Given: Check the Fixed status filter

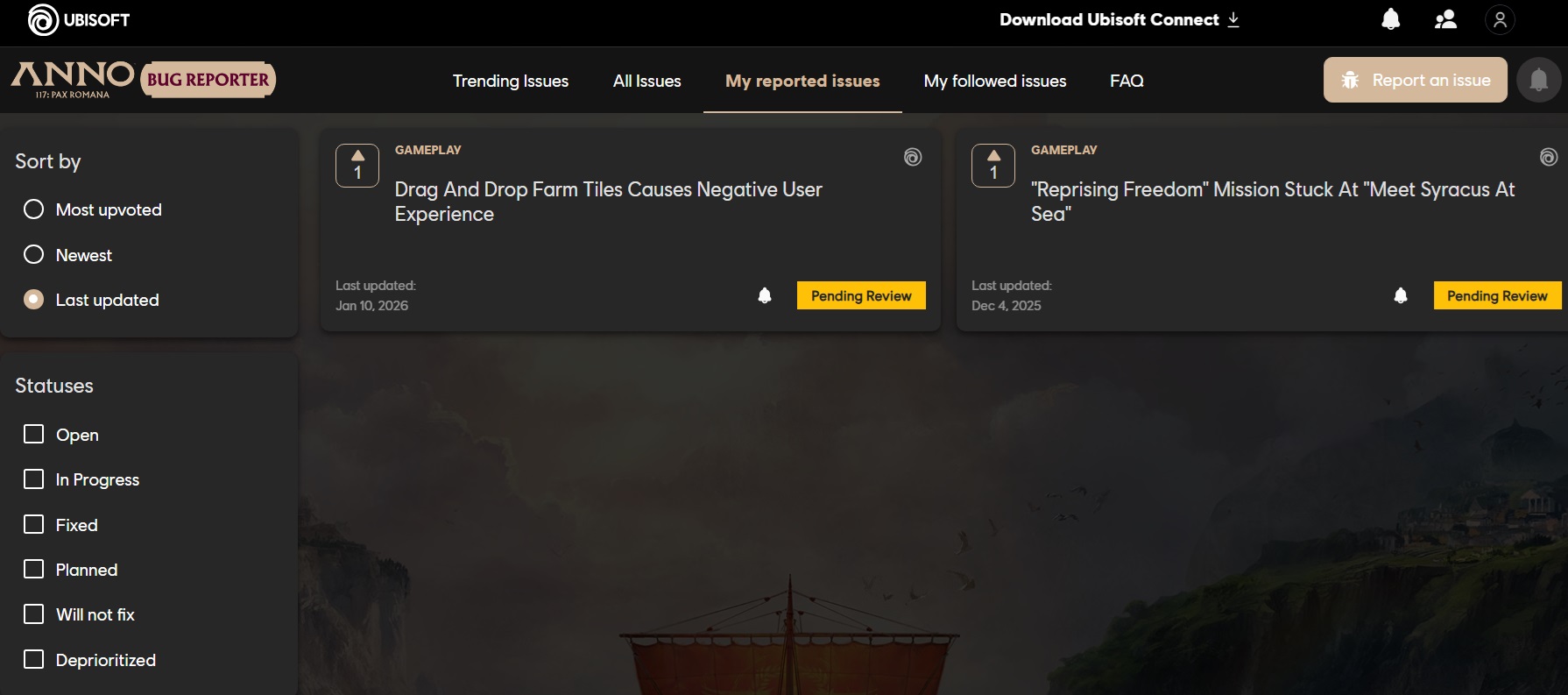Looking at the screenshot, I should [33, 524].
